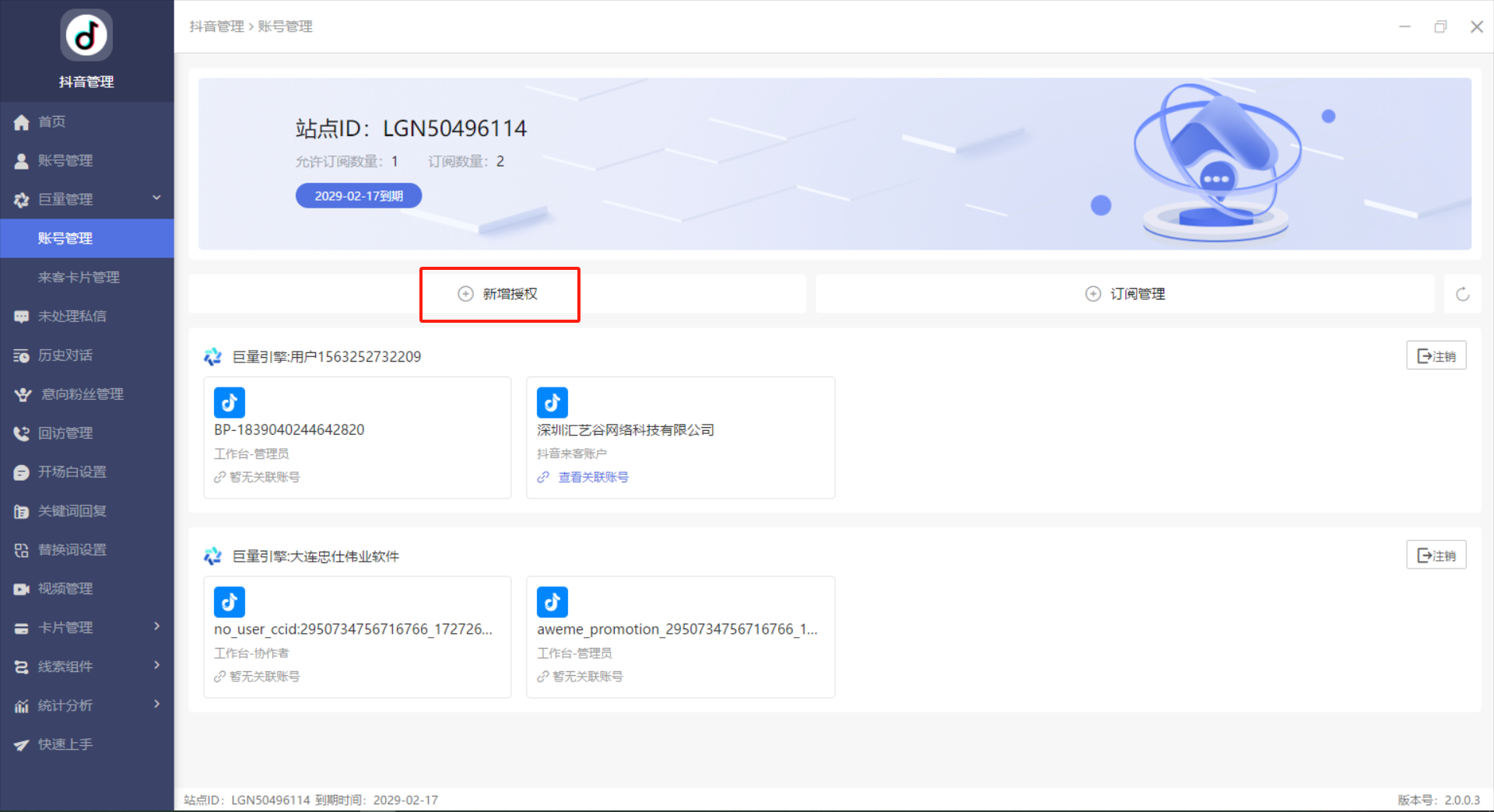Open 订阅管理 subscription management
1494x812 pixels.
(1125, 294)
